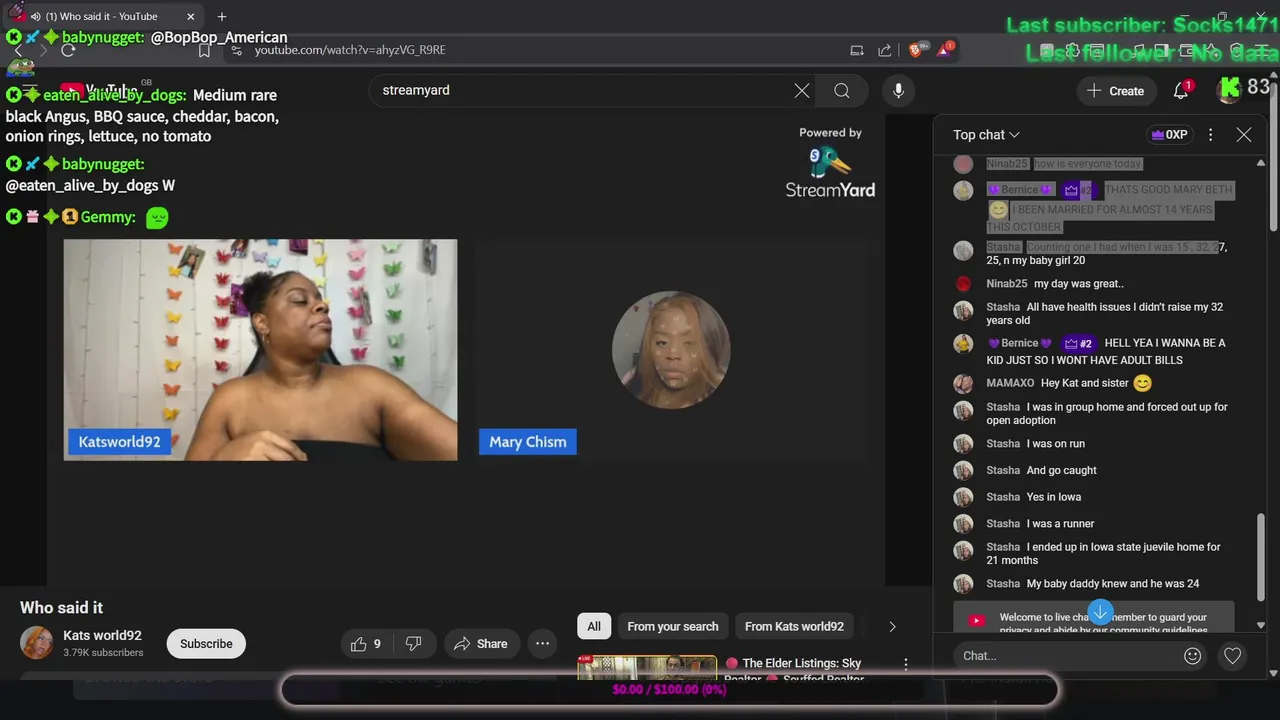Open the Kats world92 channel name link
This screenshot has width=1280, height=720.
(x=102, y=636)
